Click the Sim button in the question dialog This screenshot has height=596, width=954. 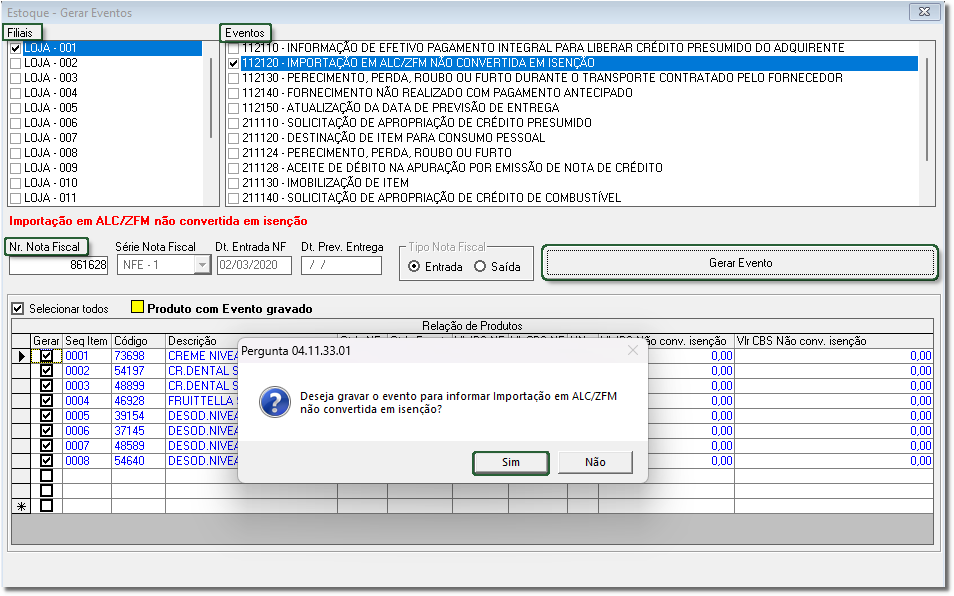(x=510, y=462)
